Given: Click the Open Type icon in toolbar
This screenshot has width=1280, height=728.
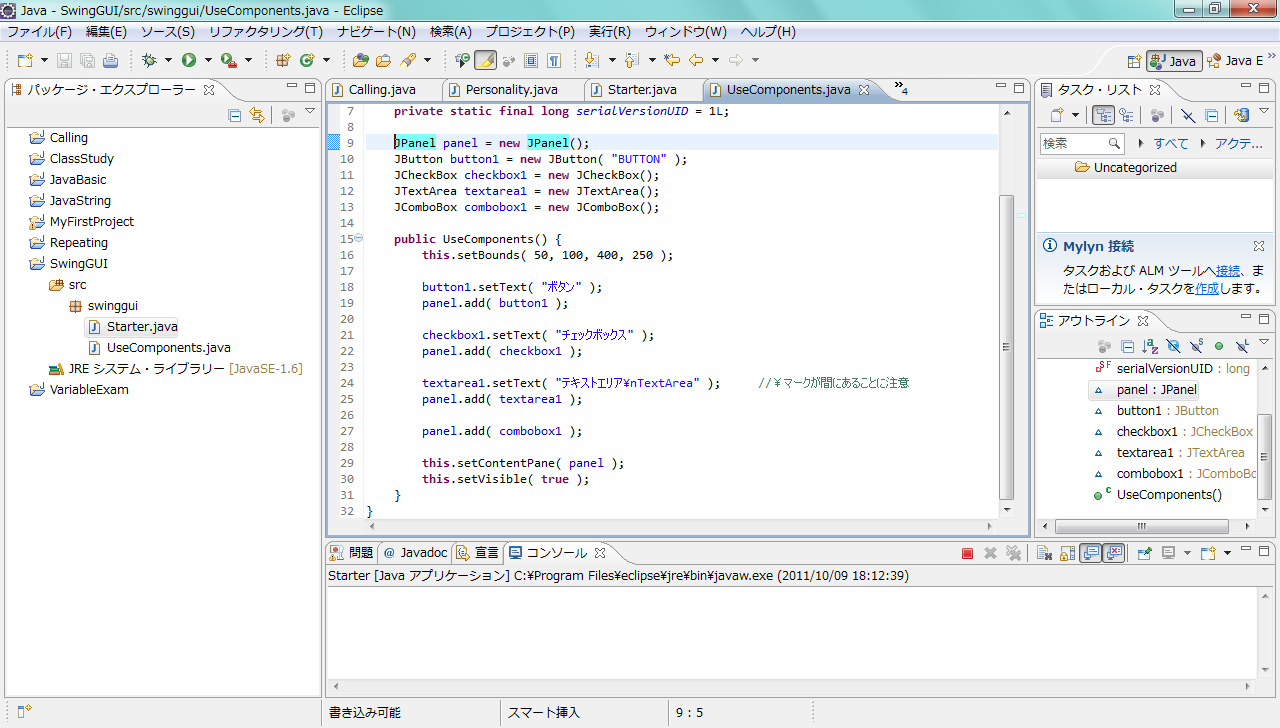Looking at the screenshot, I should point(360,60).
